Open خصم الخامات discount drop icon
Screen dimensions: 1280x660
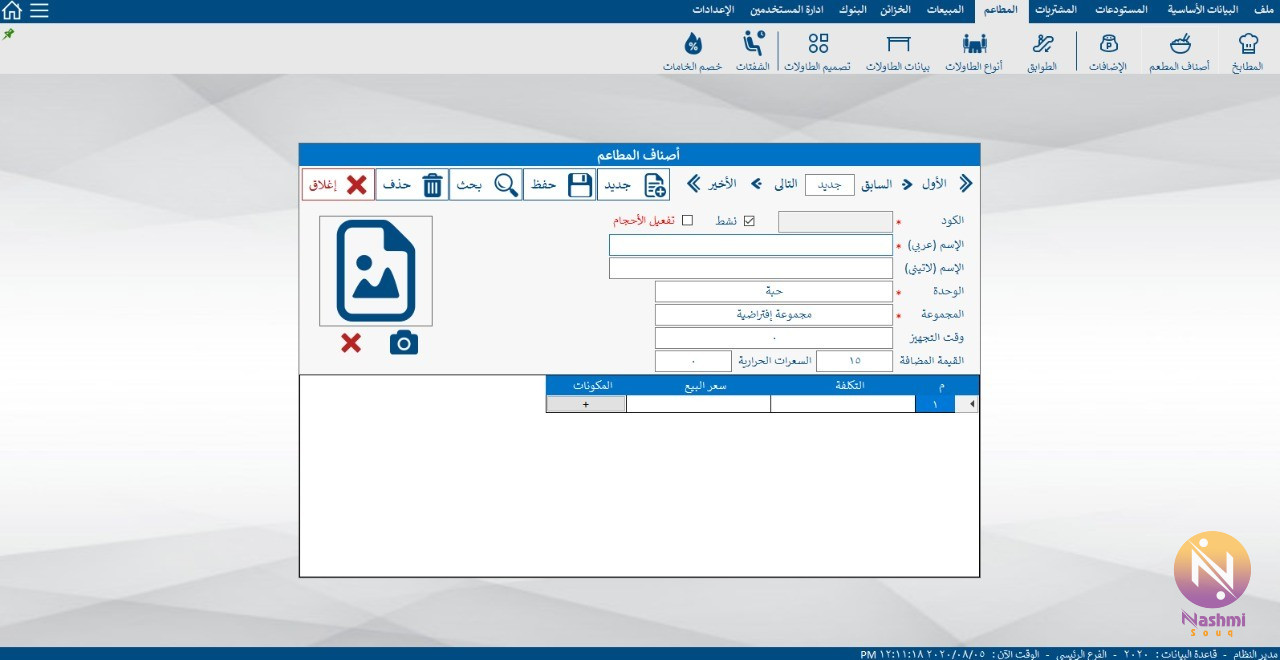tap(692, 44)
